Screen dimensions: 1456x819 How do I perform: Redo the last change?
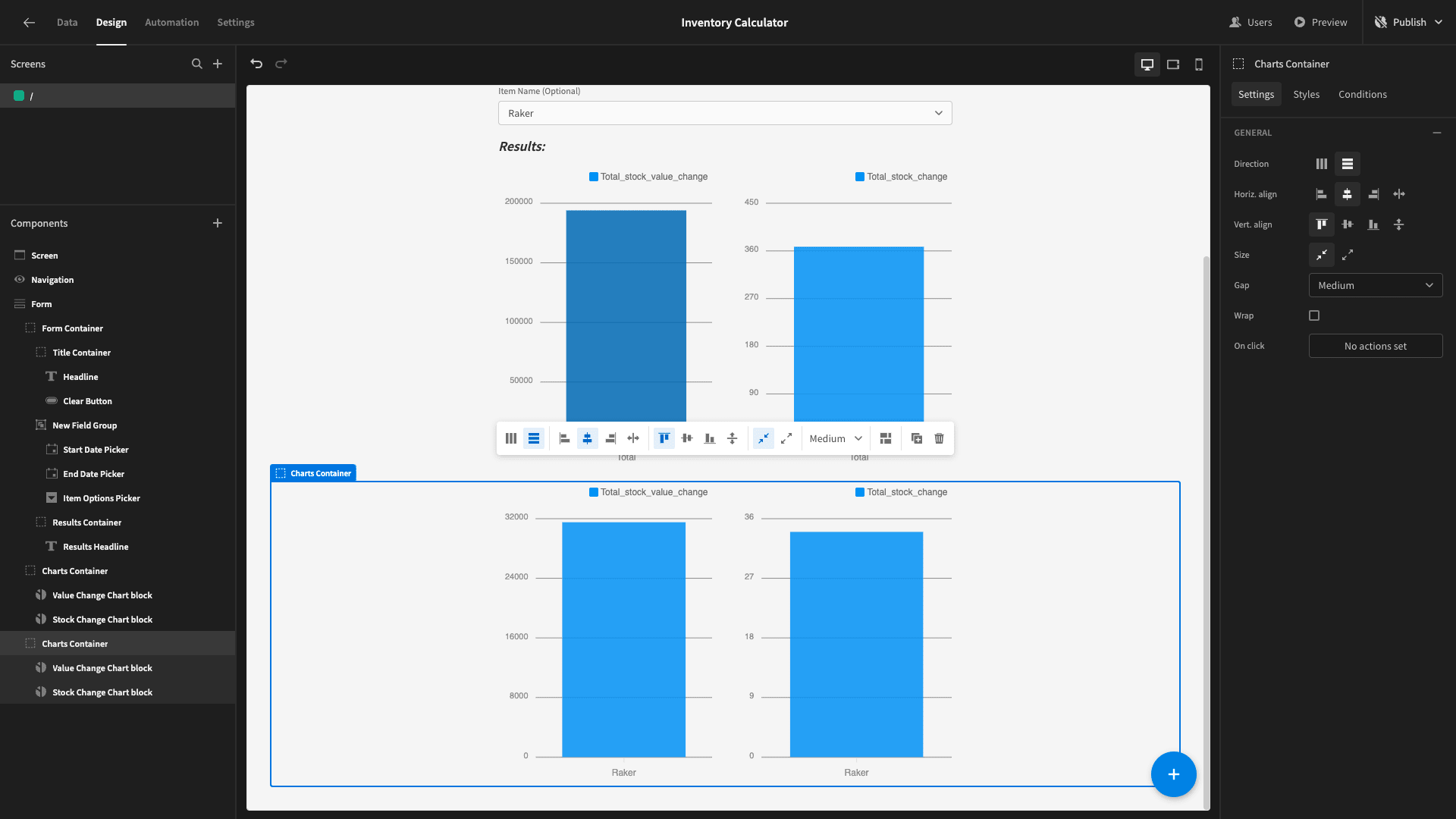tap(281, 64)
